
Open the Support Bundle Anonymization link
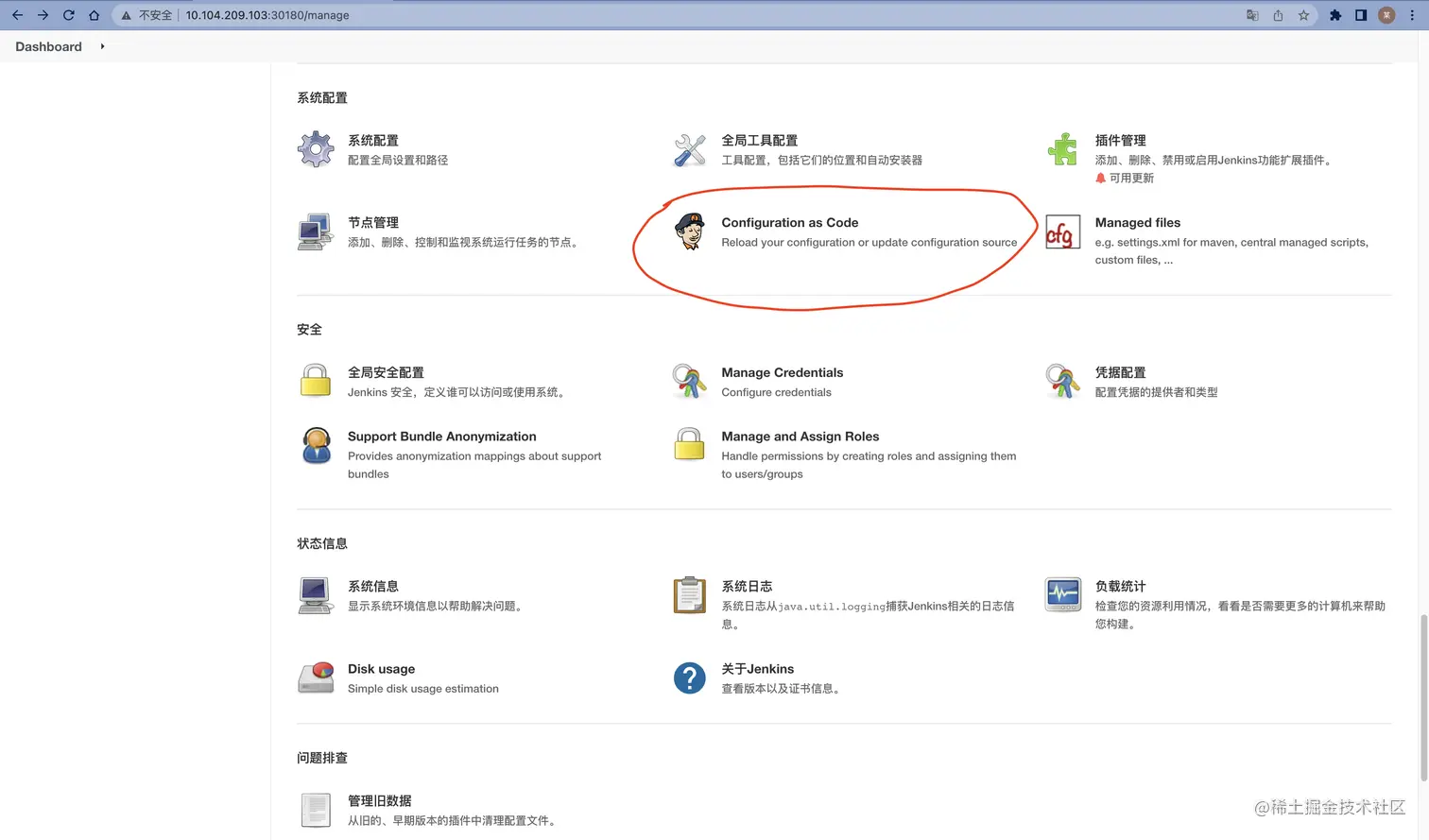click(441, 436)
